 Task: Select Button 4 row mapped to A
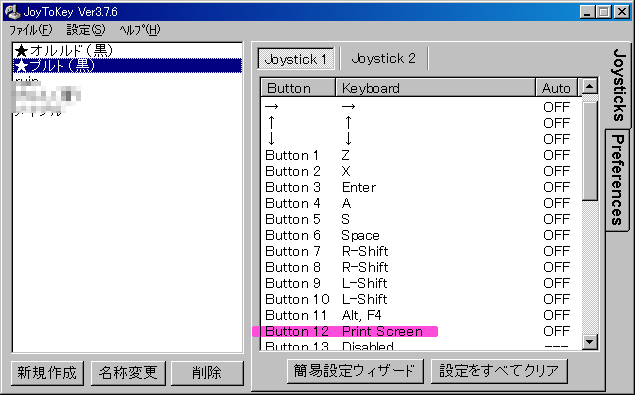pyautogui.click(x=421, y=203)
